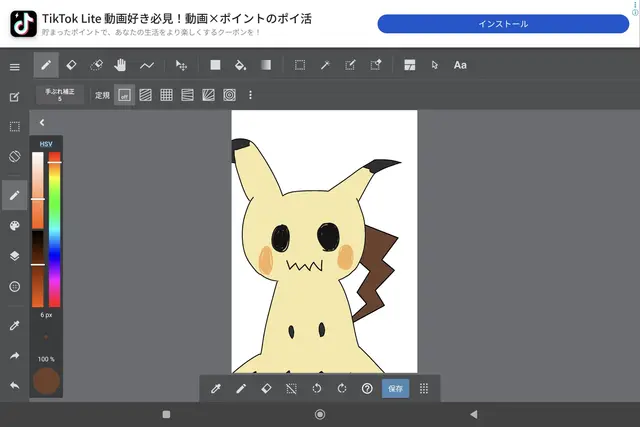Enable concentric circle ruler snap
This screenshot has width=640, height=427.
229,95
